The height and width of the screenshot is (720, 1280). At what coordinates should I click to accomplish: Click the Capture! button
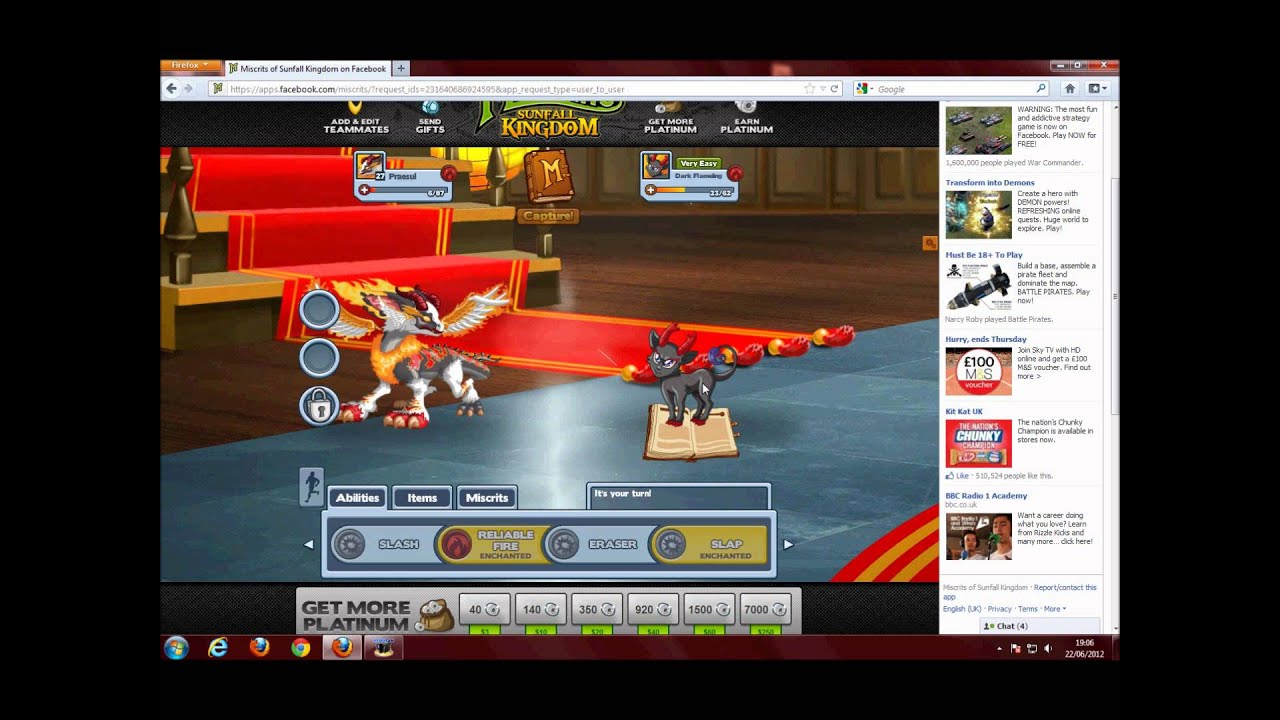tap(548, 216)
